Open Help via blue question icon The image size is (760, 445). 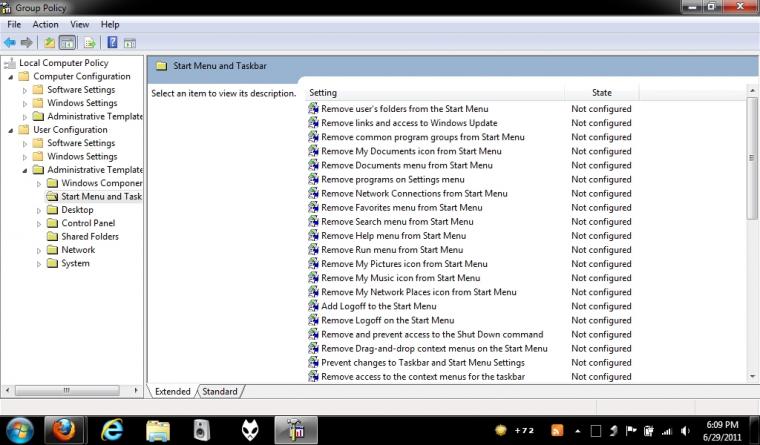(112, 42)
